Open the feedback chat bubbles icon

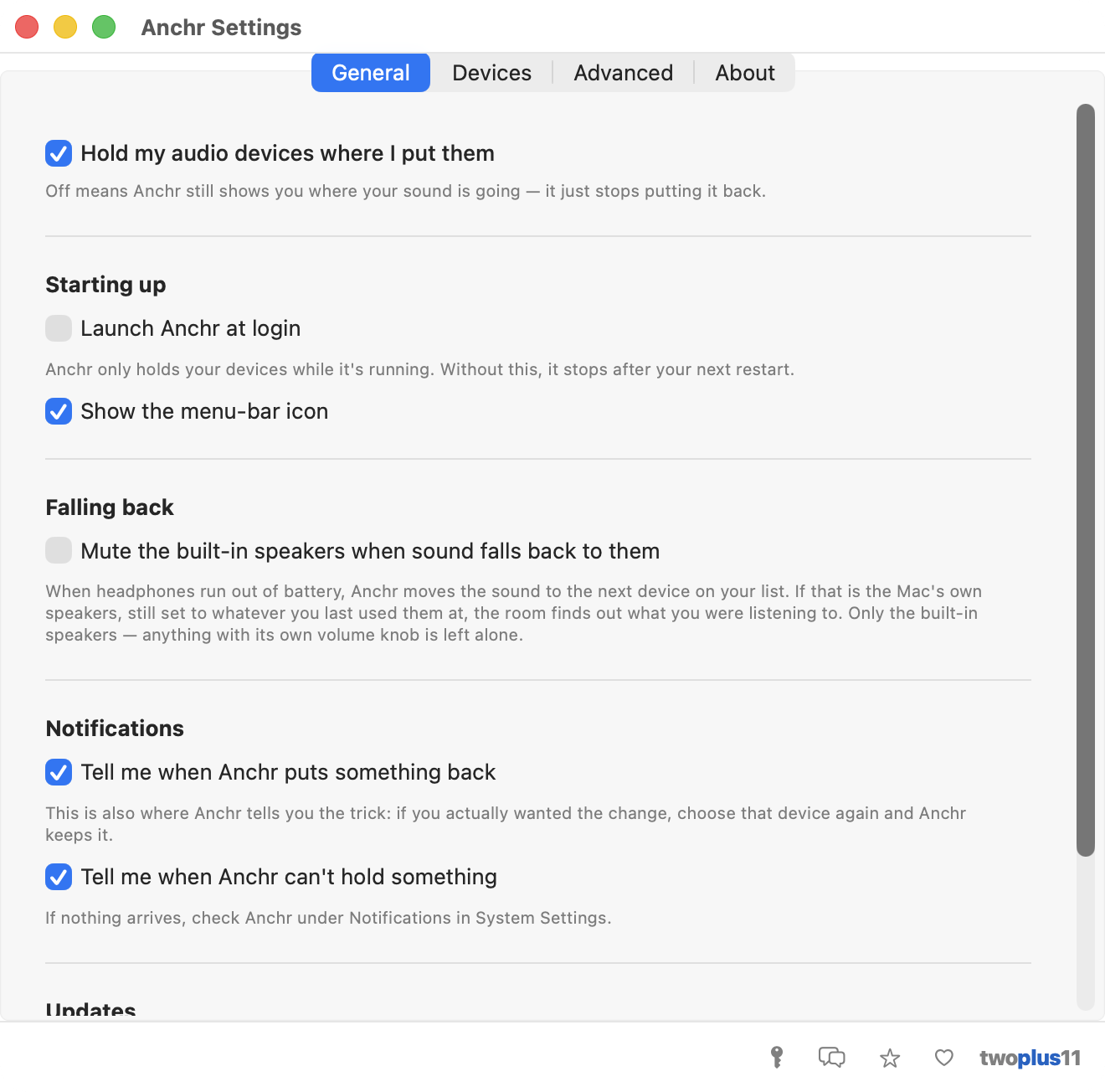pos(831,1058)
